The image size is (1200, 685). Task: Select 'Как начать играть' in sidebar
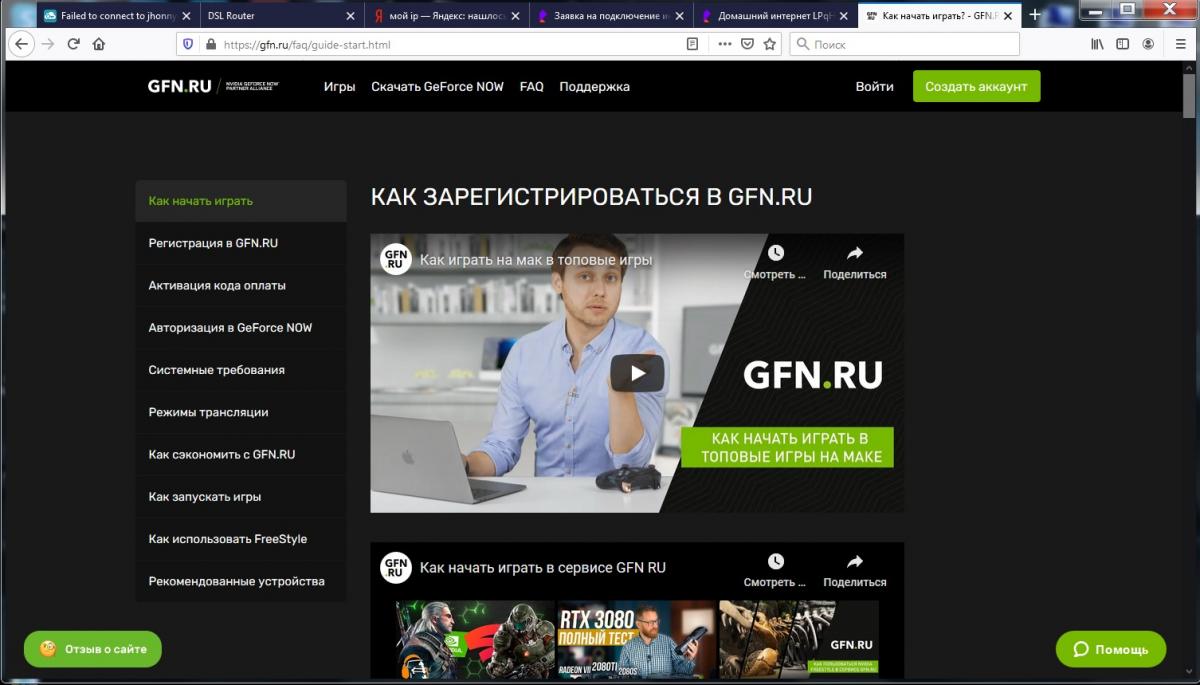click(241, 201)
